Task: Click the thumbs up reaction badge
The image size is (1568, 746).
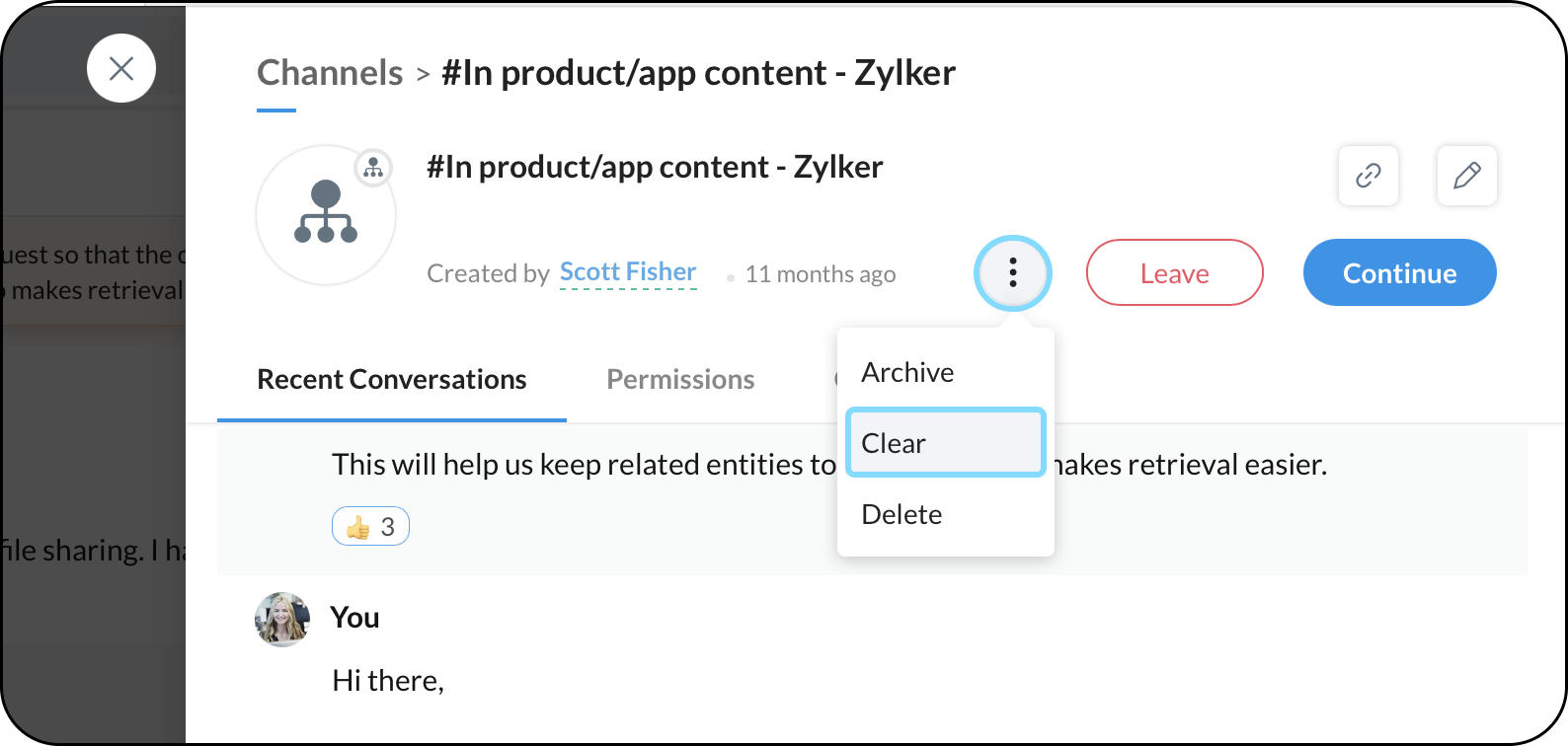Action: tap(370, 527)
